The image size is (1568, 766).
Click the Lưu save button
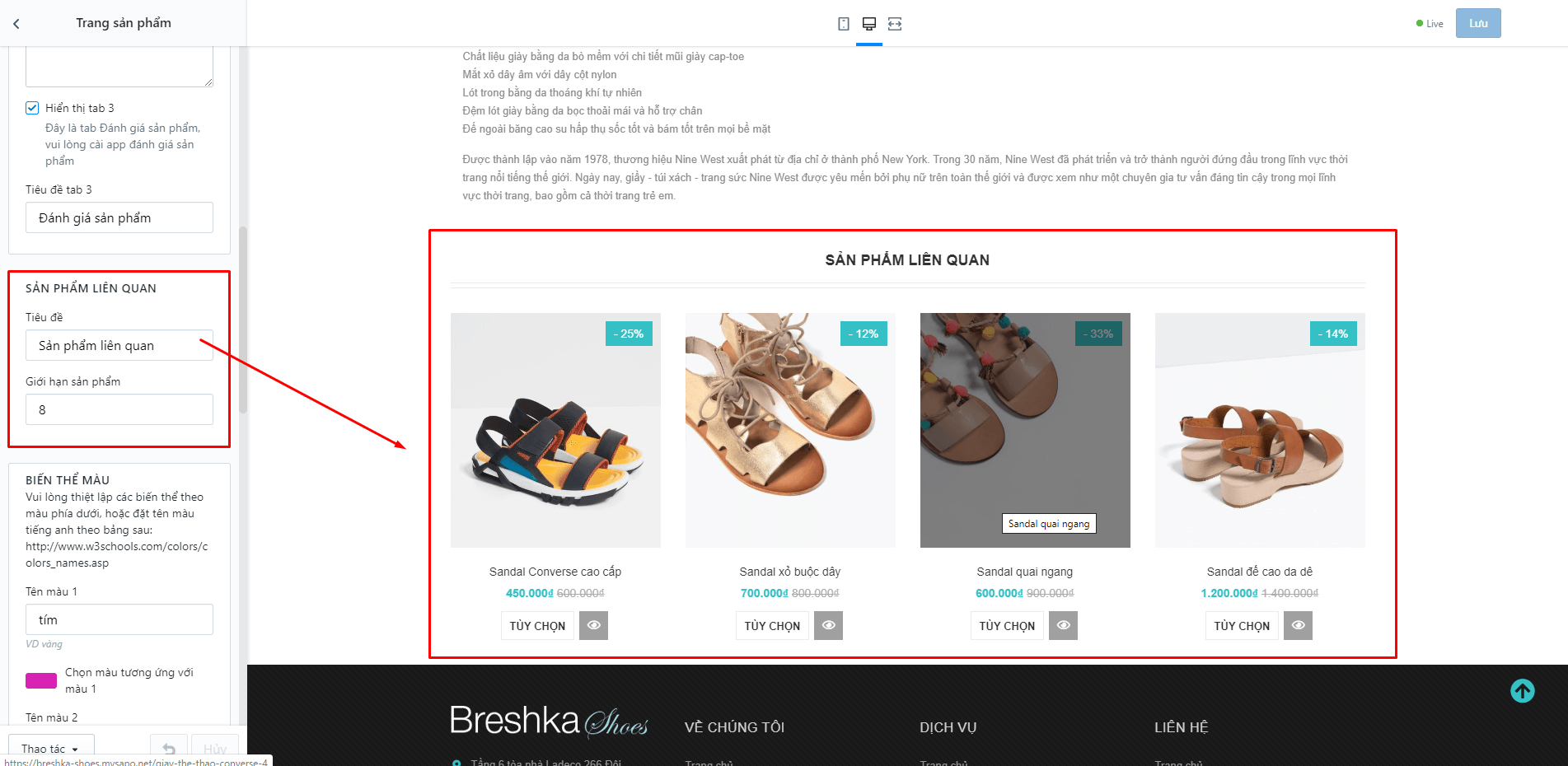1478,23
